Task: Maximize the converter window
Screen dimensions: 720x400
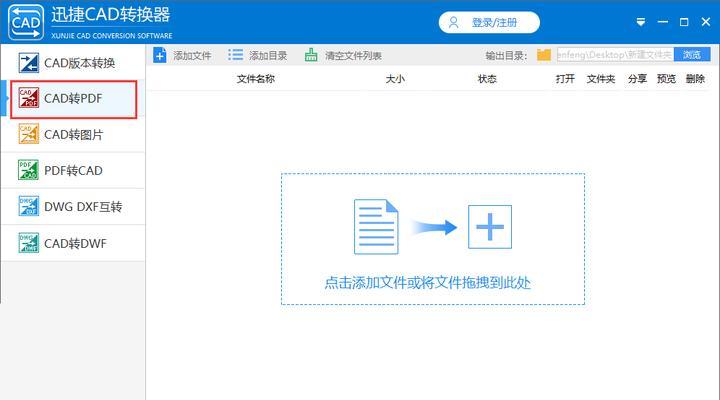Action: point(684,22)
